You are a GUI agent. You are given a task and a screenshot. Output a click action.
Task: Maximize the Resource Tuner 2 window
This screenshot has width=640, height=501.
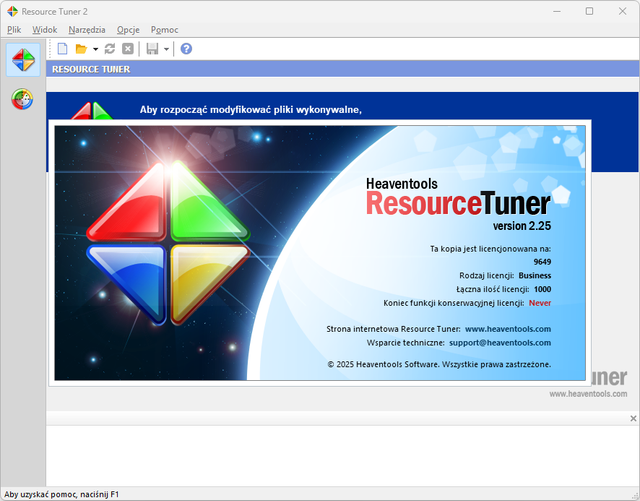[x=589, y=11]
